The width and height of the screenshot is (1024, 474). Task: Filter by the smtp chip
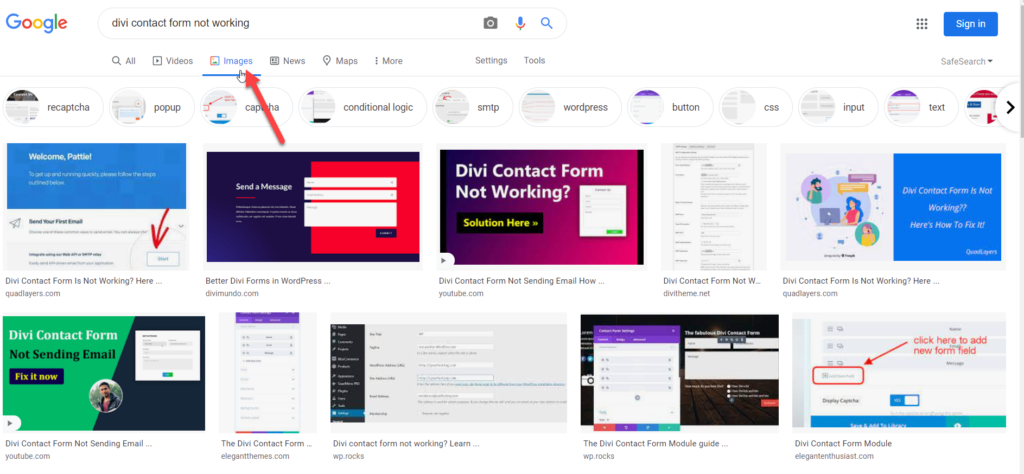pos(473,107)
